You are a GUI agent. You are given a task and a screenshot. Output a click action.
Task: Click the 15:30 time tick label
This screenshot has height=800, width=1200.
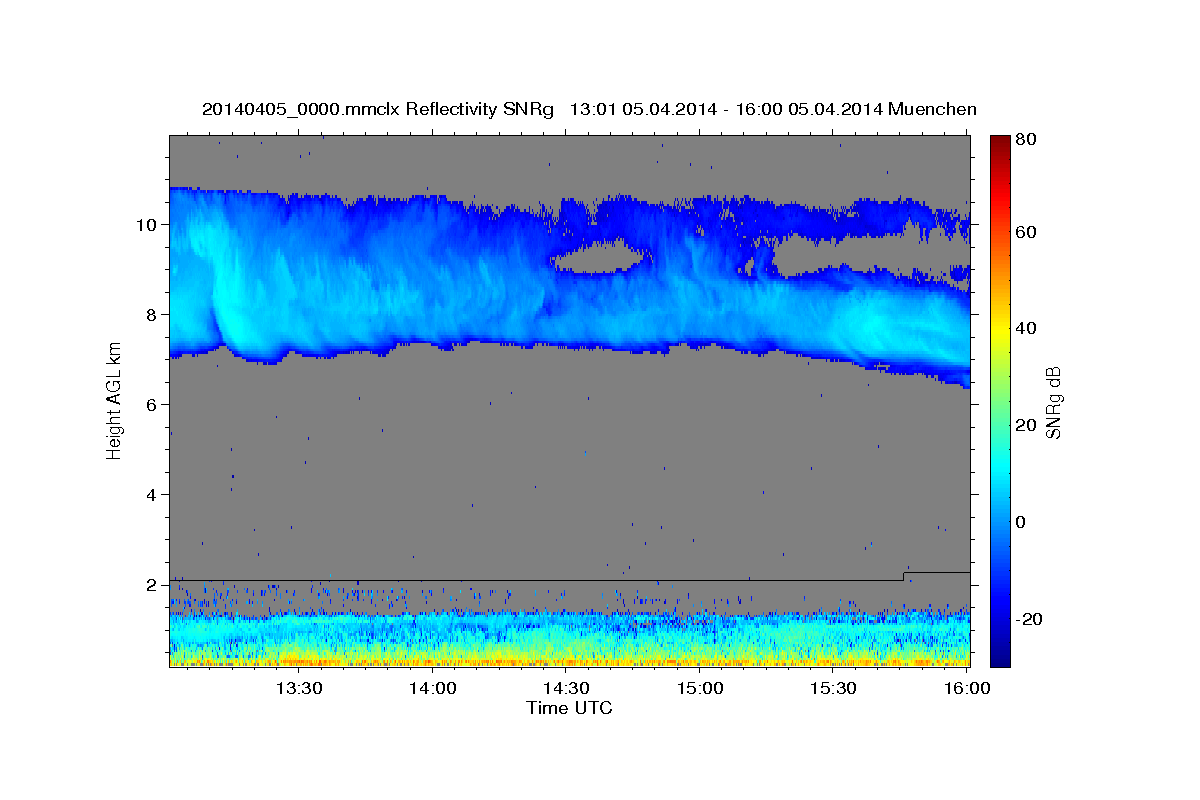tap(834, 688)
